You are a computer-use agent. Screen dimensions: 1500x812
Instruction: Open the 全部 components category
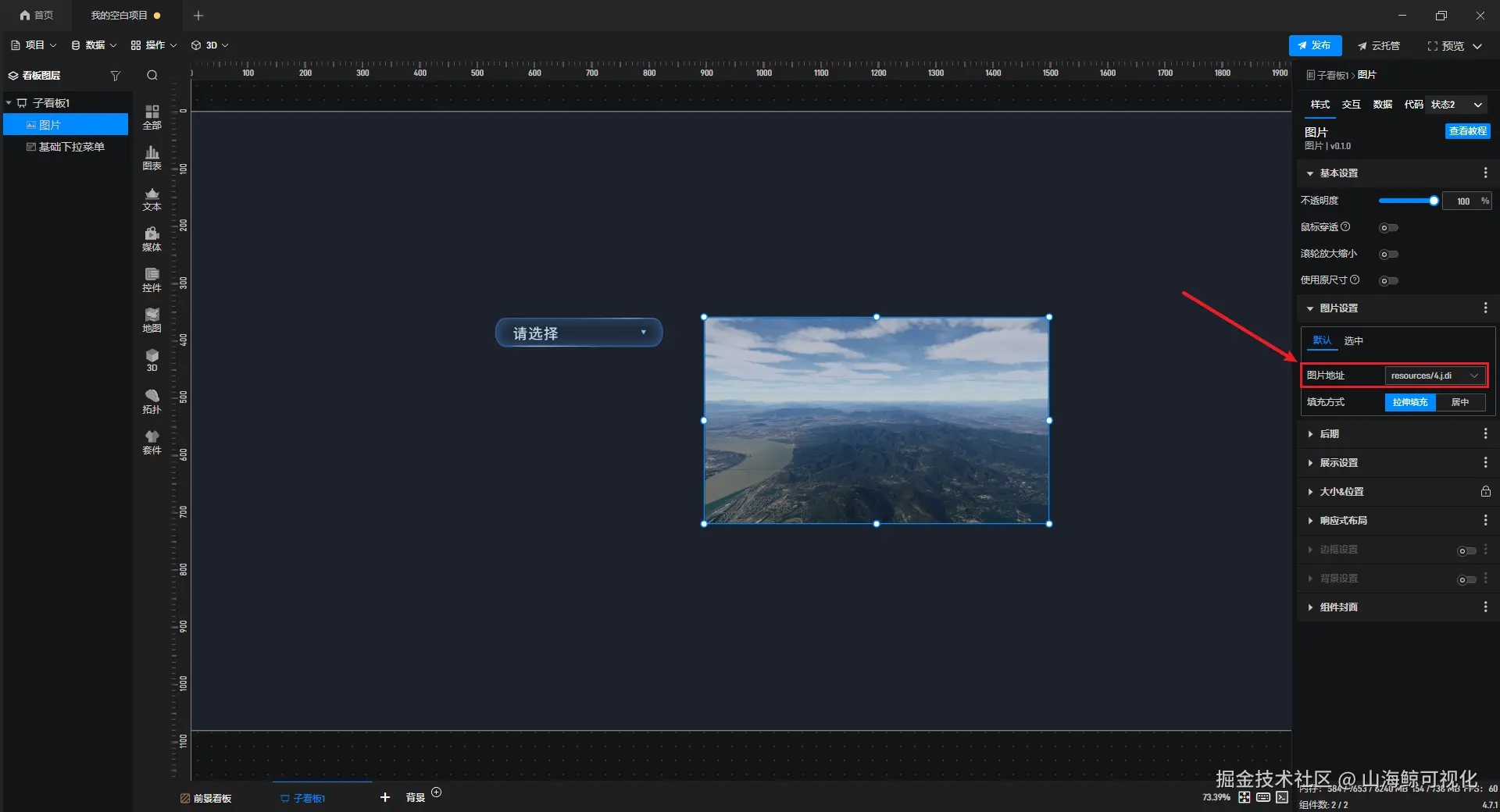tap(152, 117)
